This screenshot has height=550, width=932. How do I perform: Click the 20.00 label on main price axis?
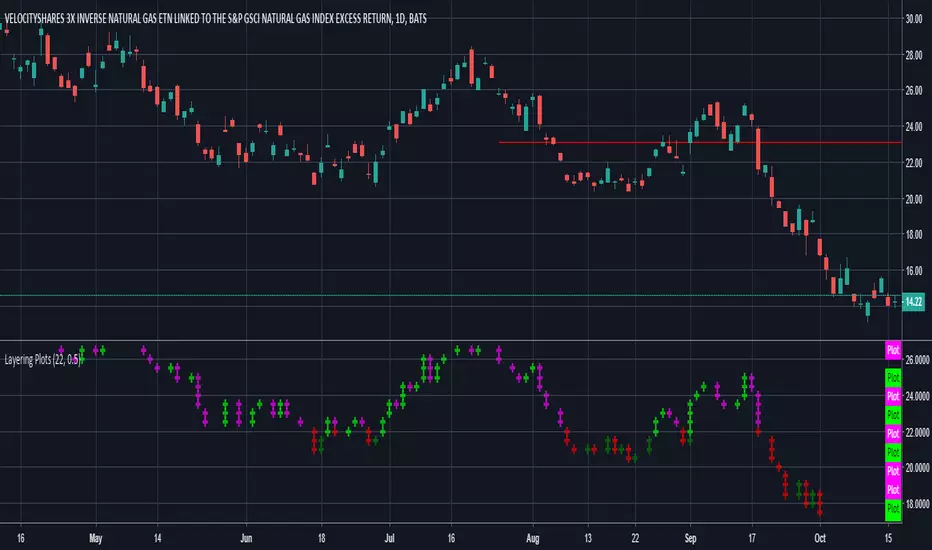click(913, 199)
